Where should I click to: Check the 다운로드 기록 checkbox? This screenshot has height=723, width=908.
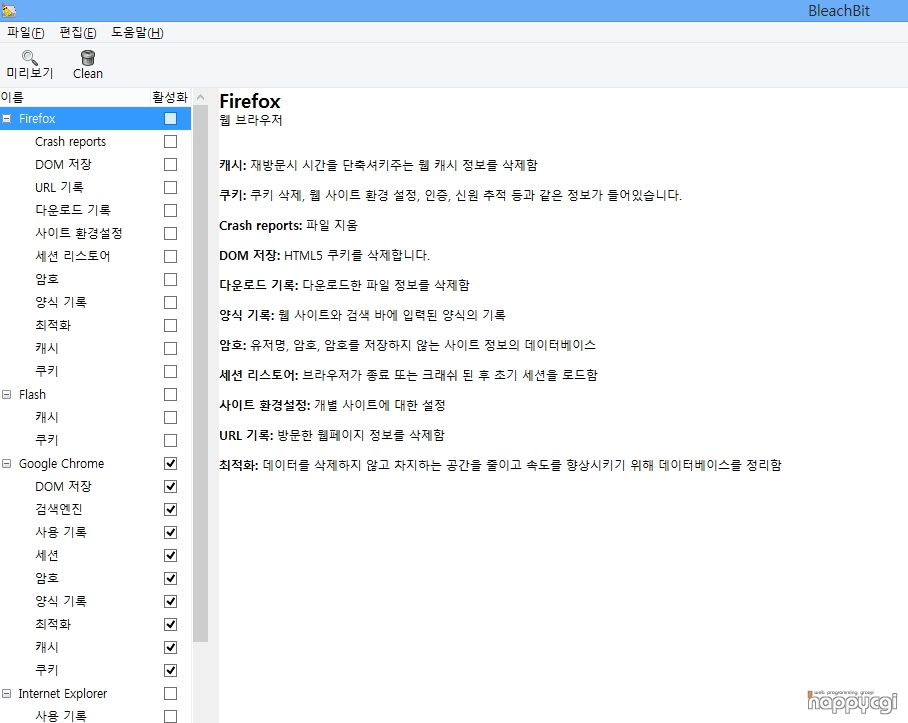(170, 211)
